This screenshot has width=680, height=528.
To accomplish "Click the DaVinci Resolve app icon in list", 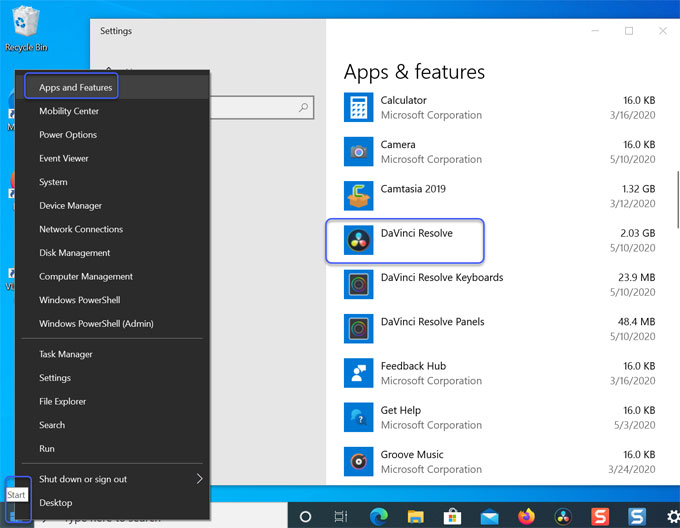I will point(358,242).
